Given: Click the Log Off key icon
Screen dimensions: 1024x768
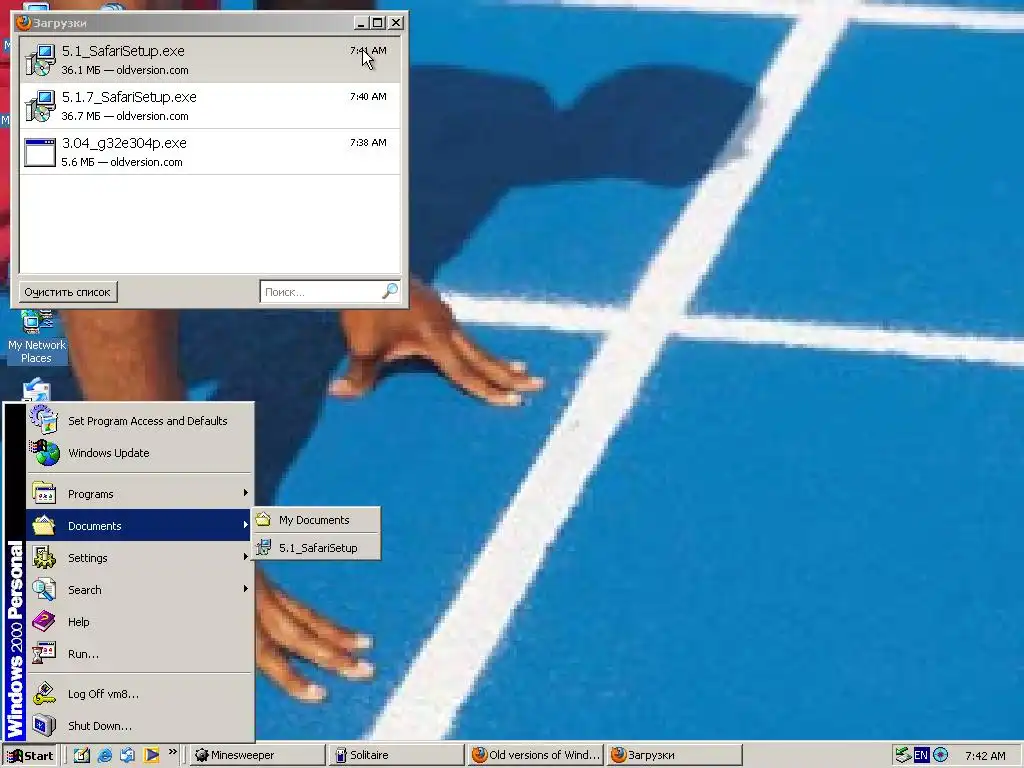Looking at the screenshot, I should pos(44,694).
